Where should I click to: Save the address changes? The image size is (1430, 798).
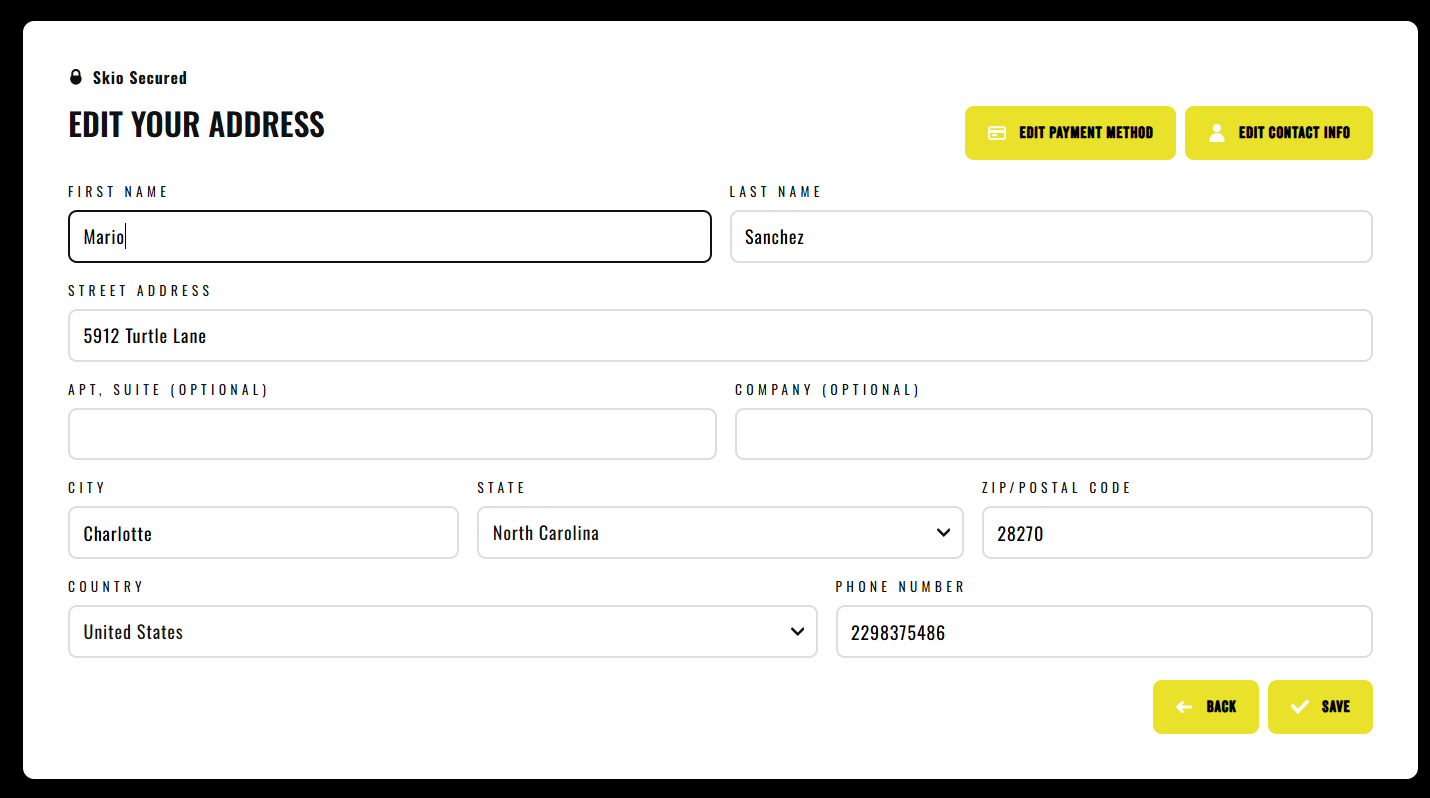click(x=1320, y=707)
